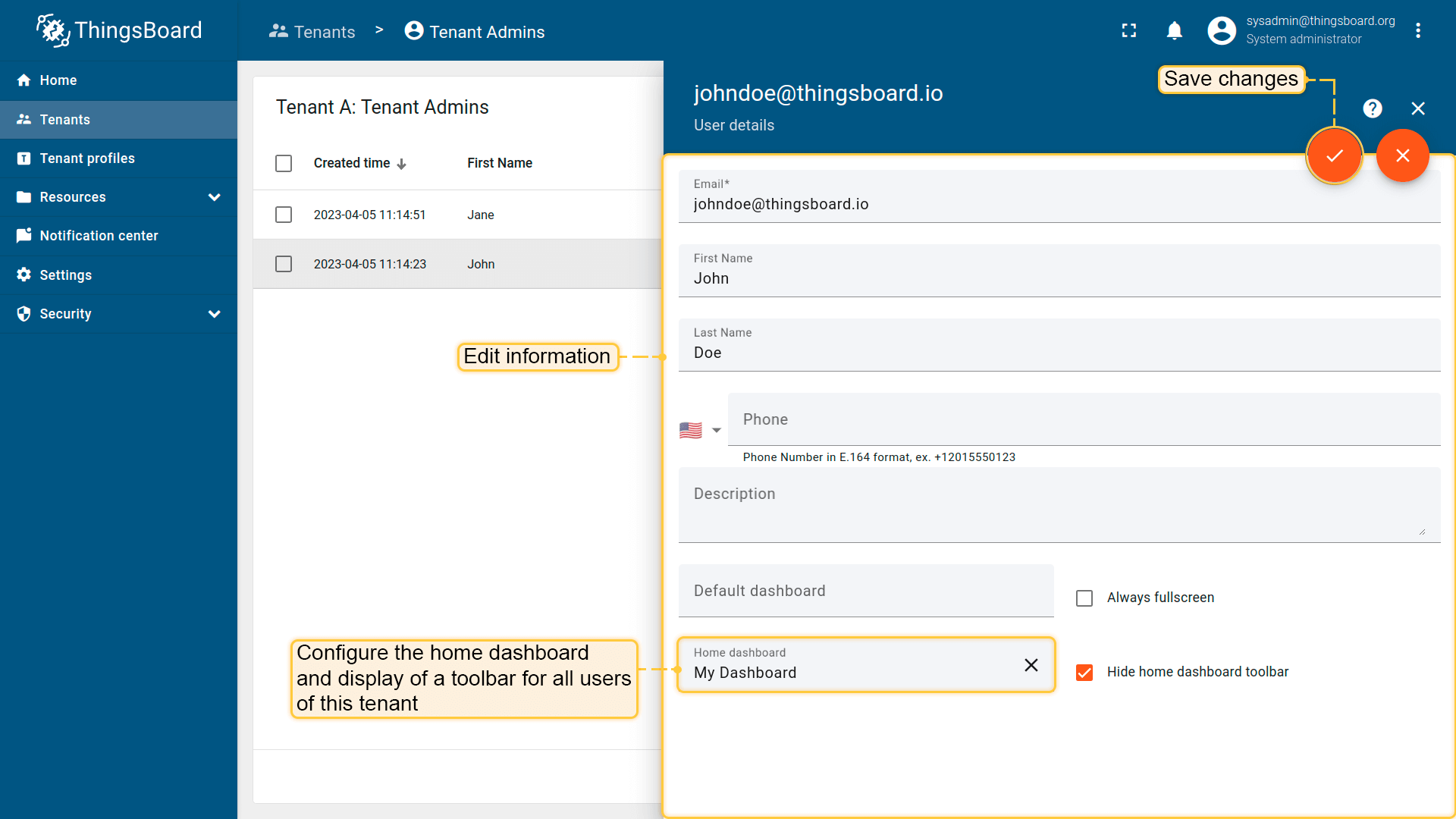Screen dimensions: 1456x819
Task: Uncheck Hide home dashboard toolbar
Action: 1084,673
